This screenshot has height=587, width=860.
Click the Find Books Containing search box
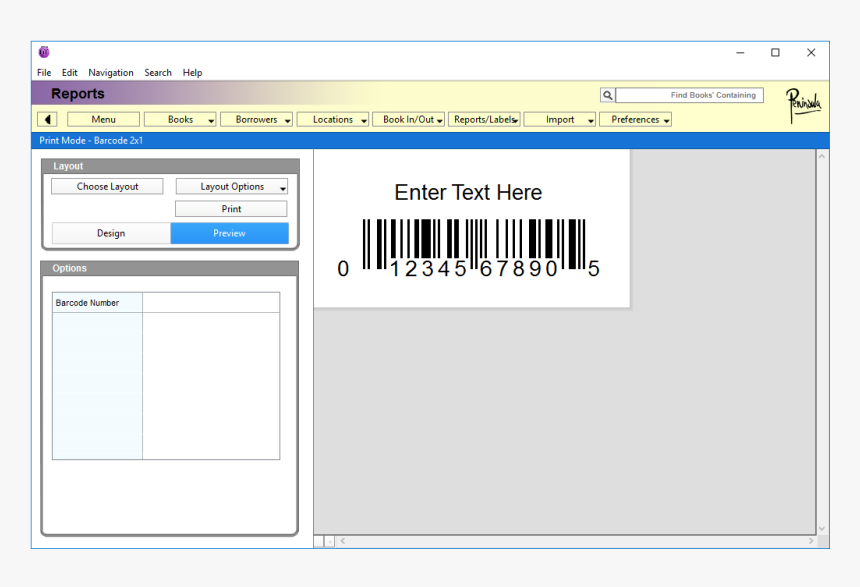tap(689, 95)
